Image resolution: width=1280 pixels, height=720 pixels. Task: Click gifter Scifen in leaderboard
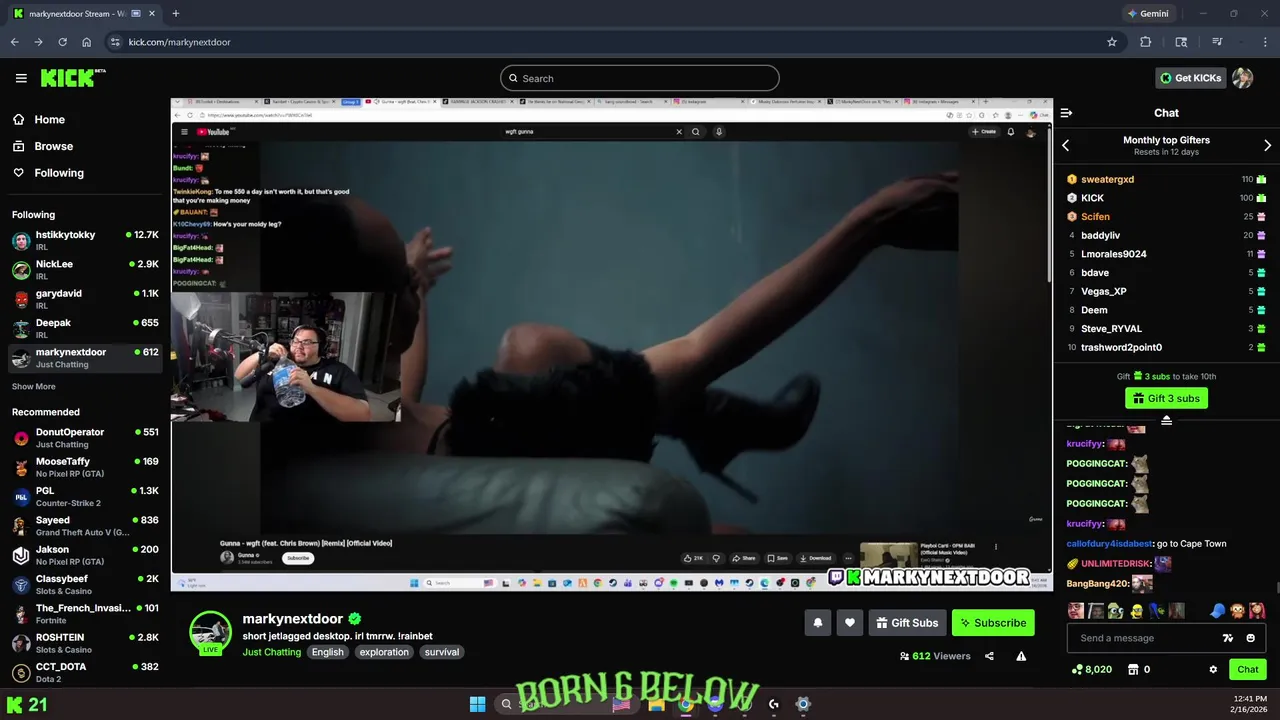[x=1095, y=216]
